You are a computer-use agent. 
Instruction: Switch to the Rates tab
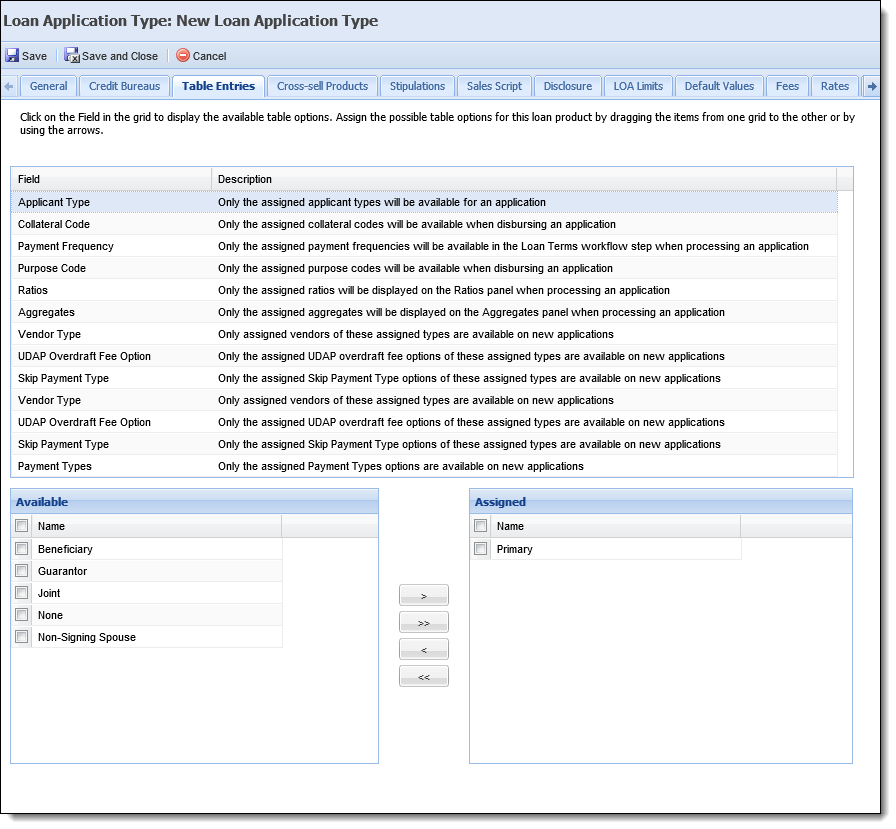[835, 86]
